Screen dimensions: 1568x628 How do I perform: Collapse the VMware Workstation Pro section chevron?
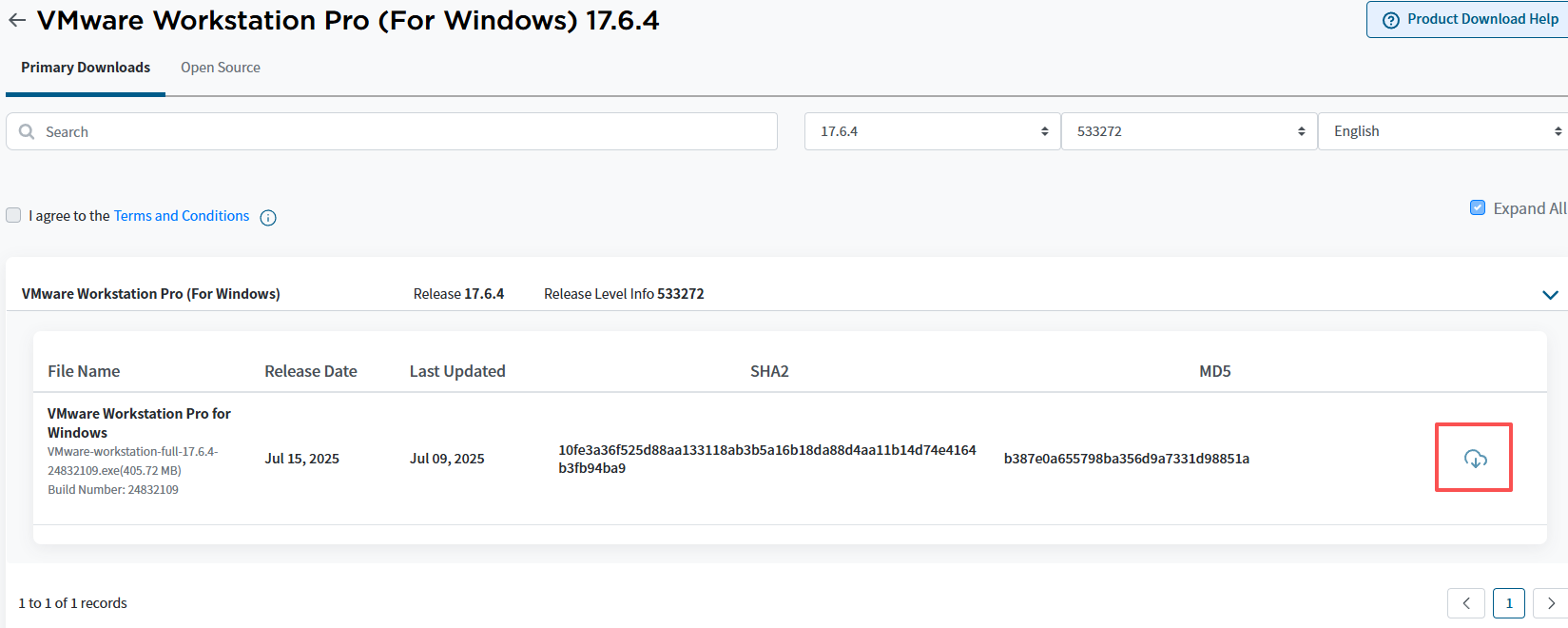point(1550,295)
